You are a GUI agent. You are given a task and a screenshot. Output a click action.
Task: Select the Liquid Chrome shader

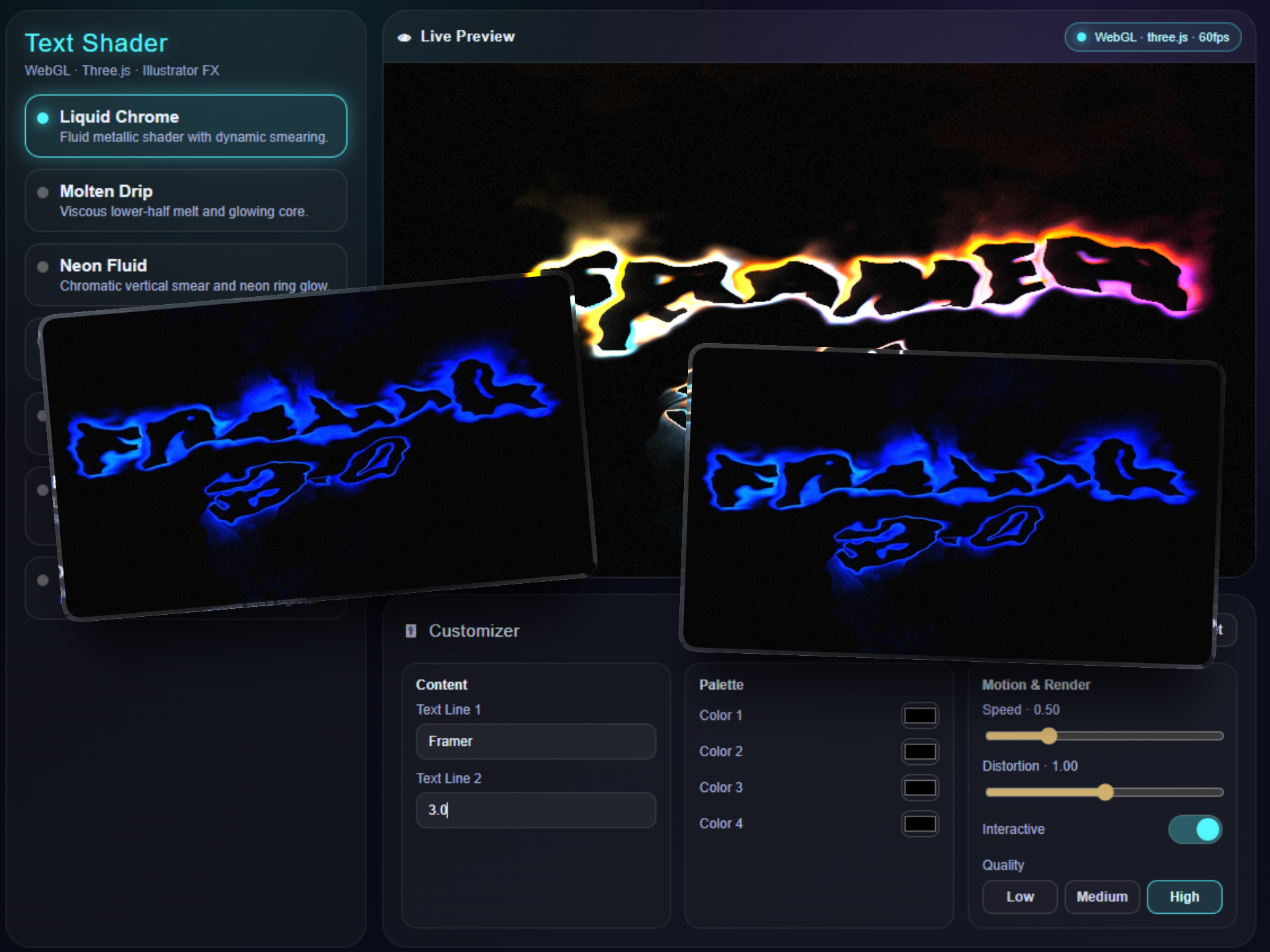point(186,126)
